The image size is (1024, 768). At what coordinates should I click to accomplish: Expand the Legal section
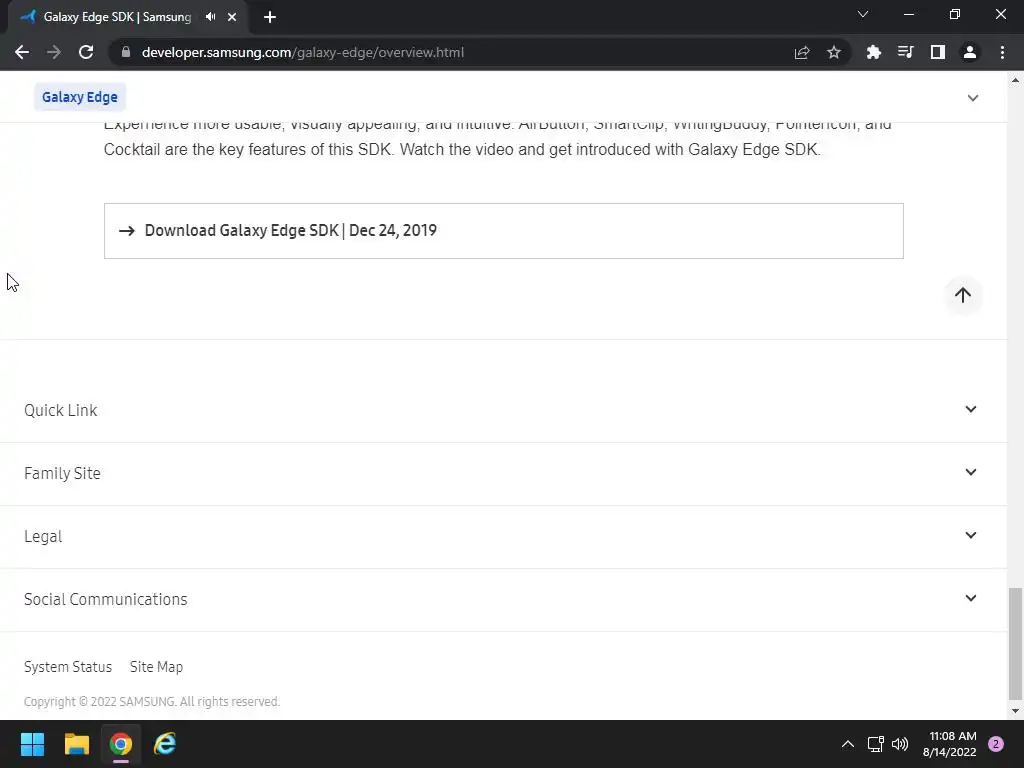(x=503, y=536)
